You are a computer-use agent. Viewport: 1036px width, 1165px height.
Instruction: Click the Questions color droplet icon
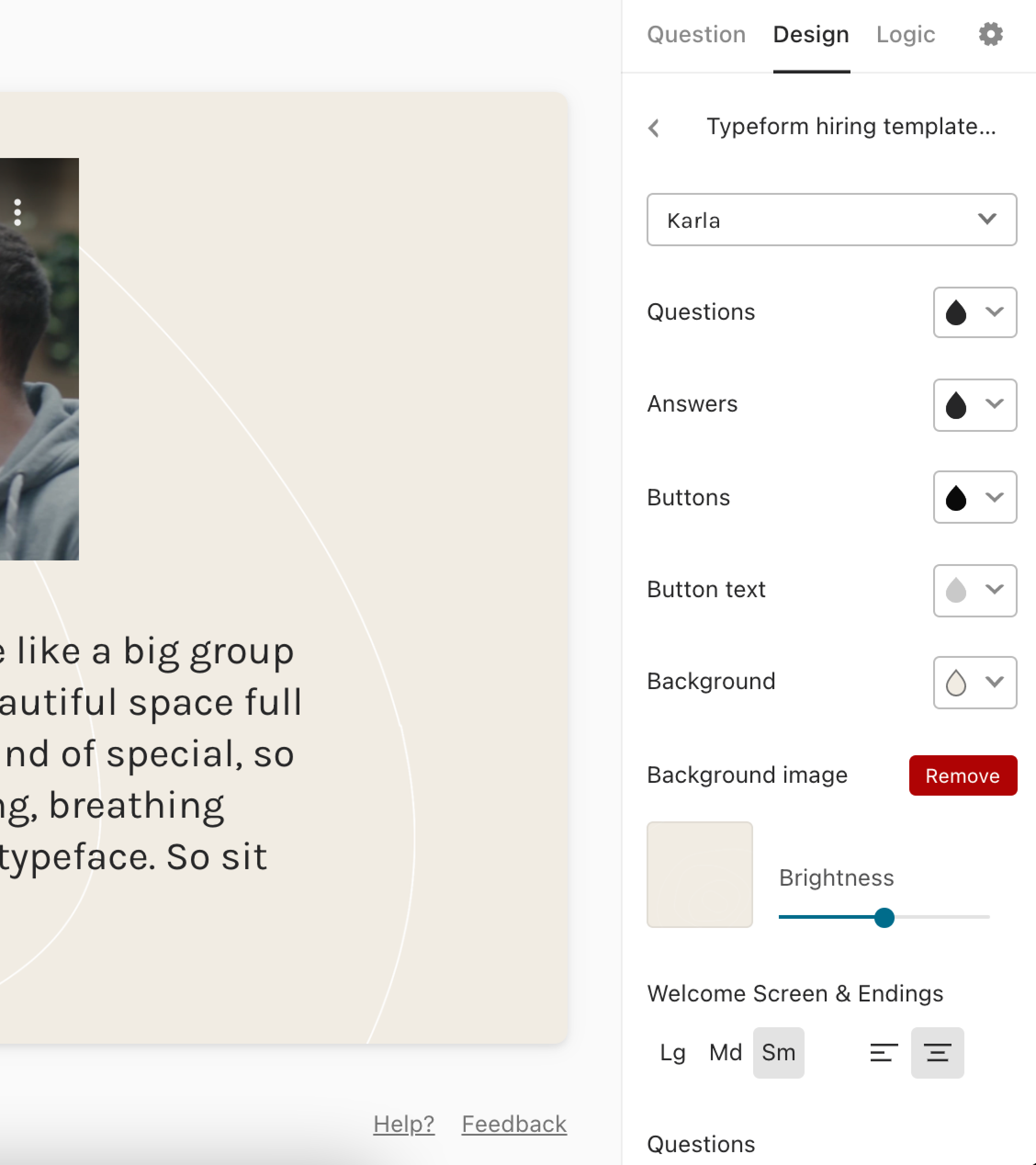coord(956,312)
